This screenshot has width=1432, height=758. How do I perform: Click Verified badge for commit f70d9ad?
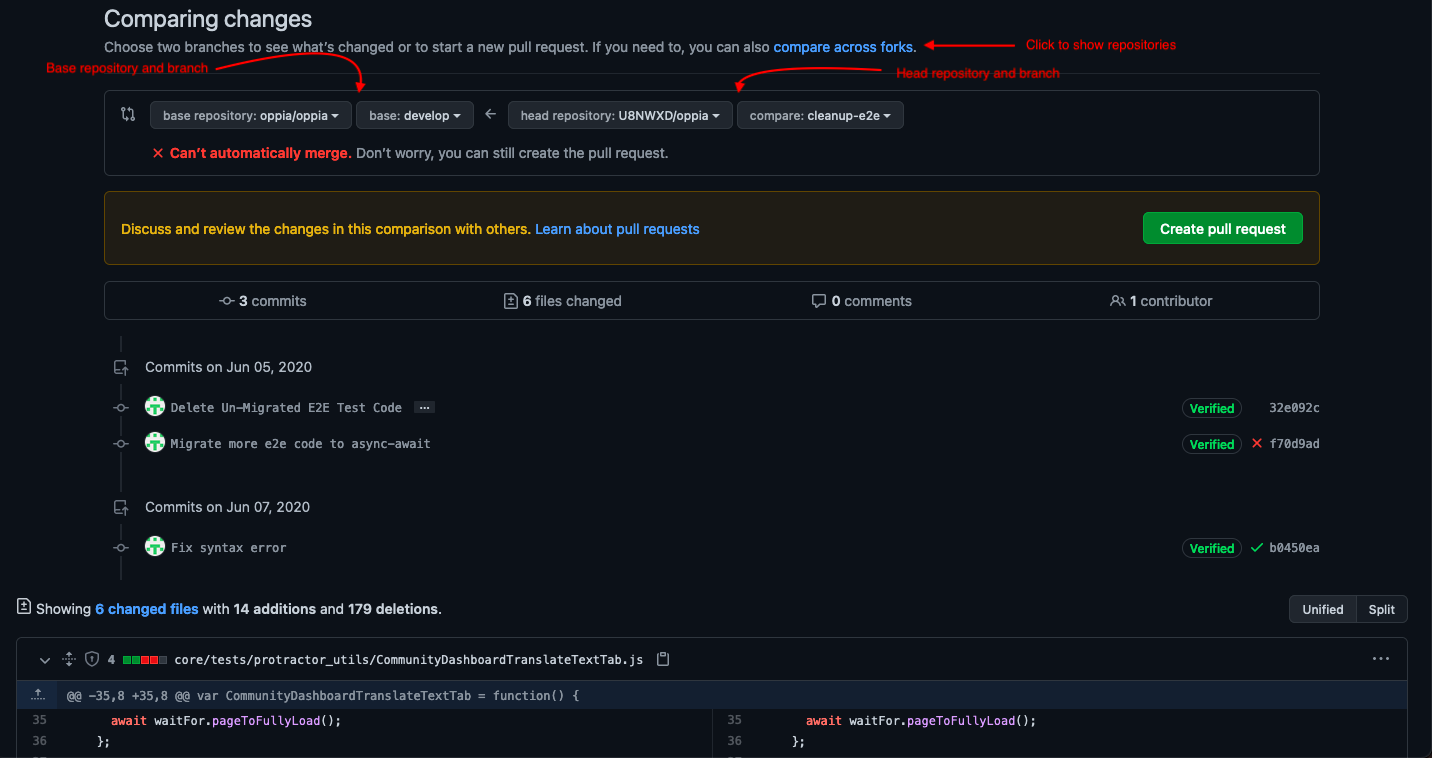[x=1212, y=444]
